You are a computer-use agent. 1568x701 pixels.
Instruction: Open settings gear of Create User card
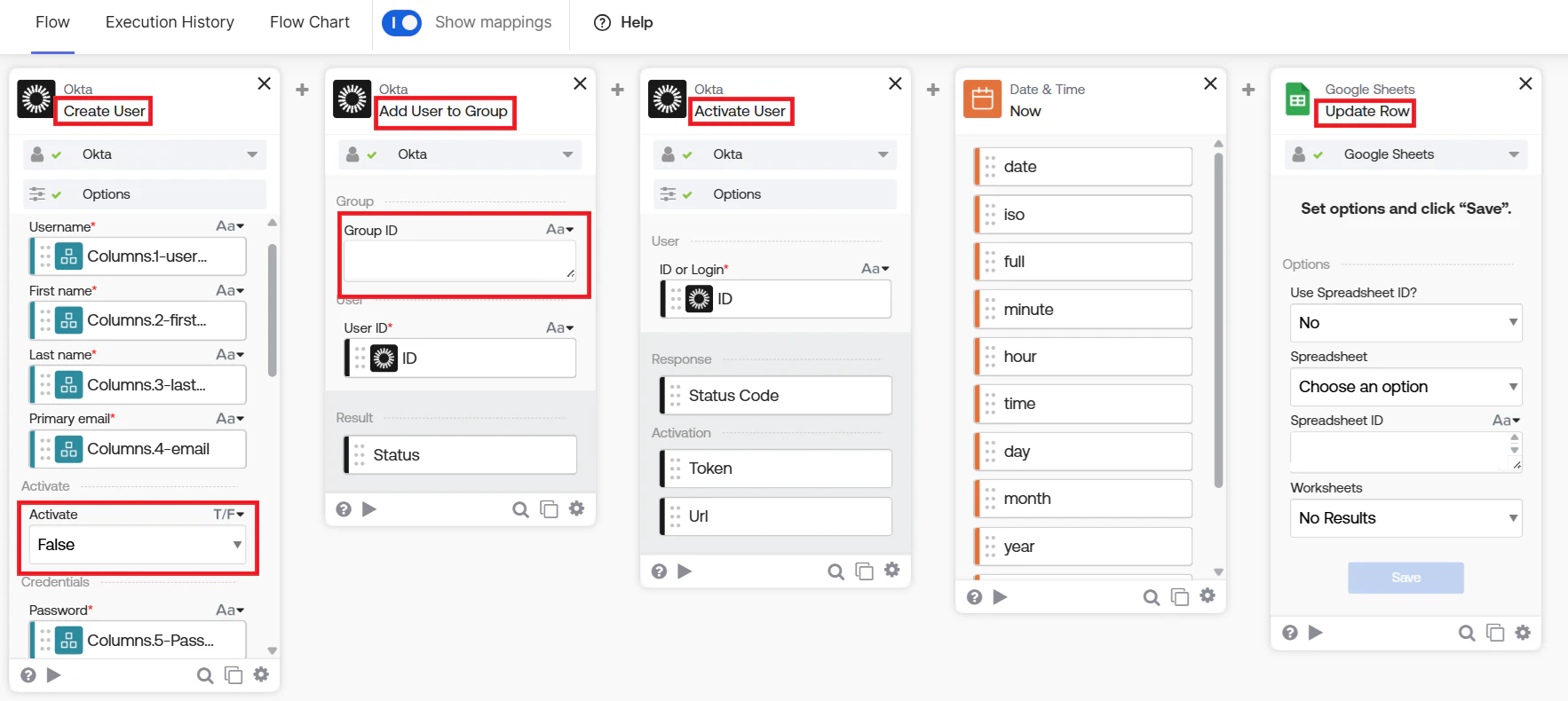click(x=261, y=674)
